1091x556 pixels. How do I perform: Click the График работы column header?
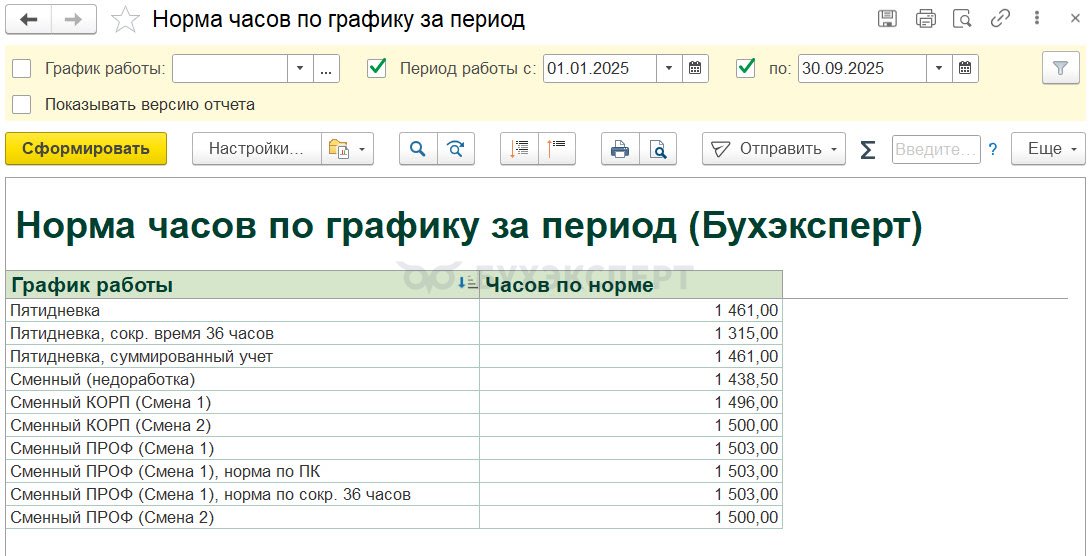click(x=243, y=285)
